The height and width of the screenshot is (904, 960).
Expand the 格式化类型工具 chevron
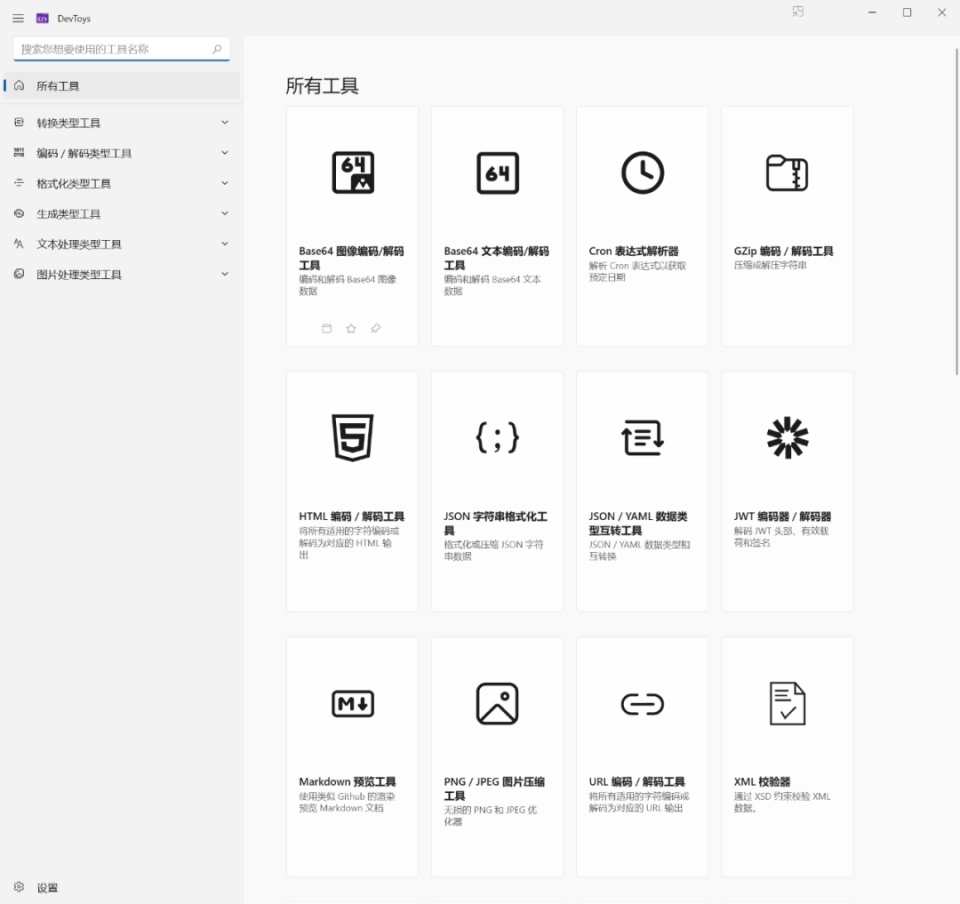click(225, 183)
